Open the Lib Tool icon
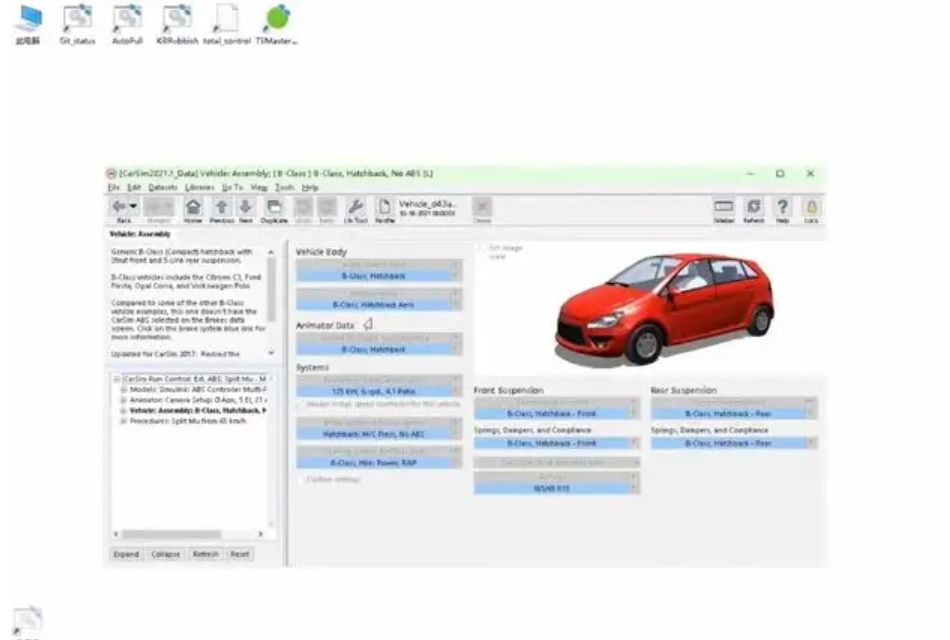The width and height of the screenshot is (950, 640). click(x=355, y=207)
